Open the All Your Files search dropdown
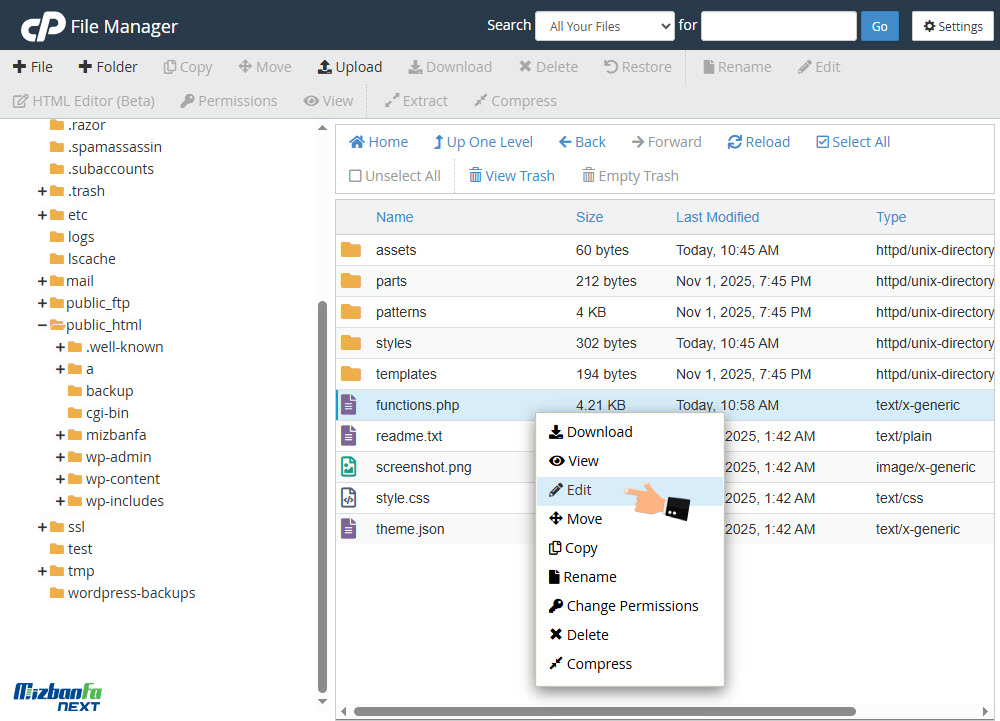Screen dimensions: 1000x721 (605, 26)
